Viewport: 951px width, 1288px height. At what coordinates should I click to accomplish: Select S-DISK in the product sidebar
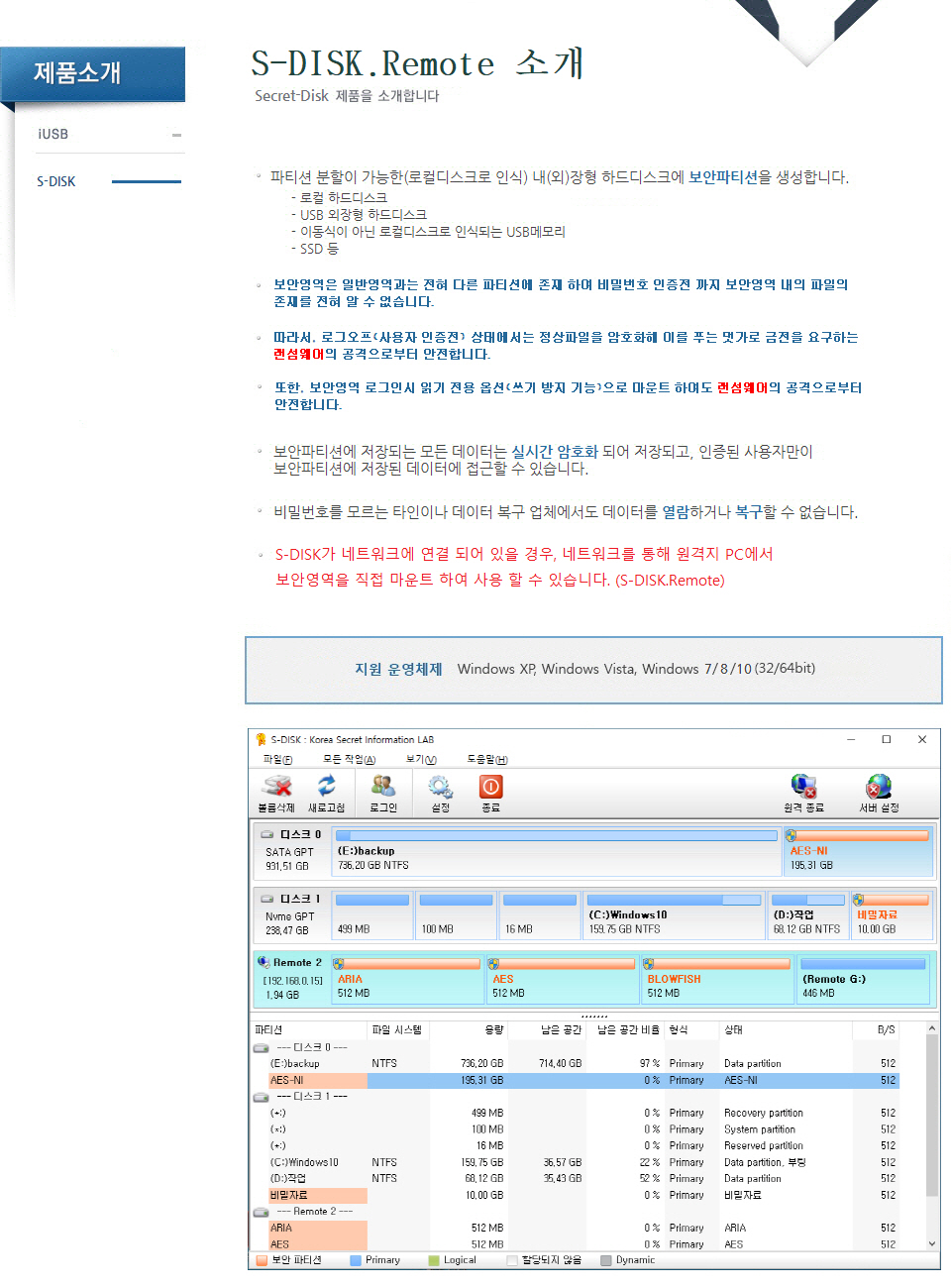(x=56, y=181)
